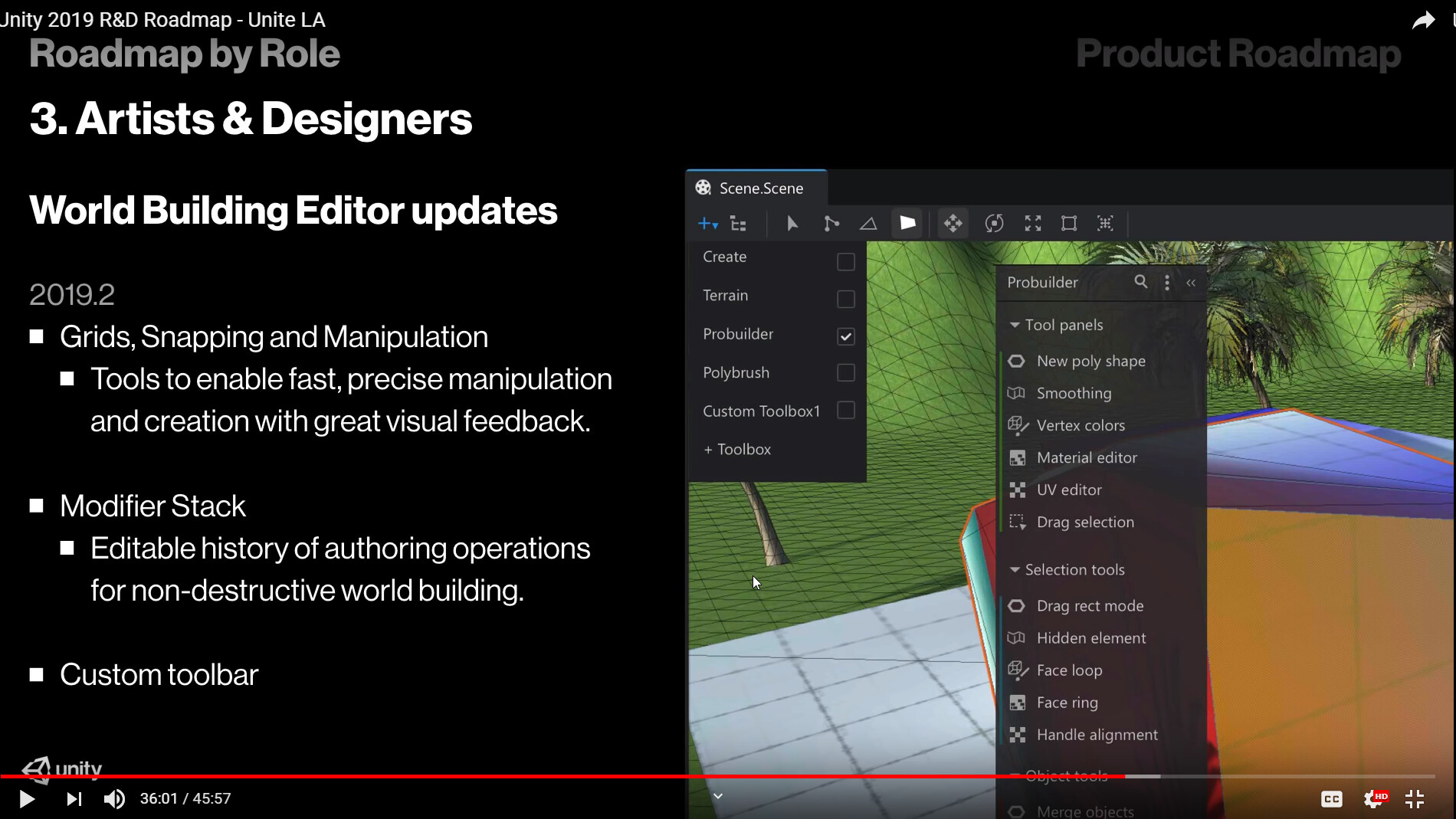The width and height of the screenshot is (1456, 819).
Task: Collapse the Tool panels section
Action: (x=1015, y=325)
